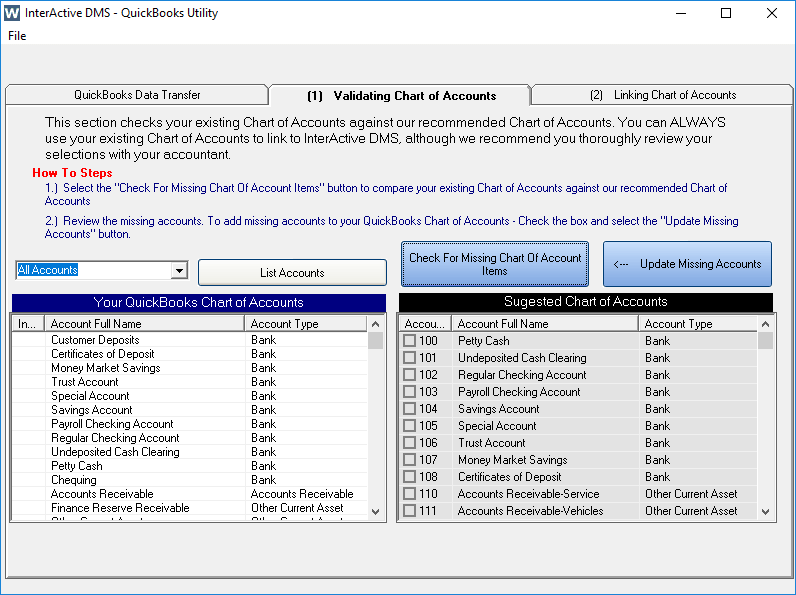
Task: Click scroll up arrow of QuickBooks accounts list
Action: pyautogui.click(x=376, y=324)
